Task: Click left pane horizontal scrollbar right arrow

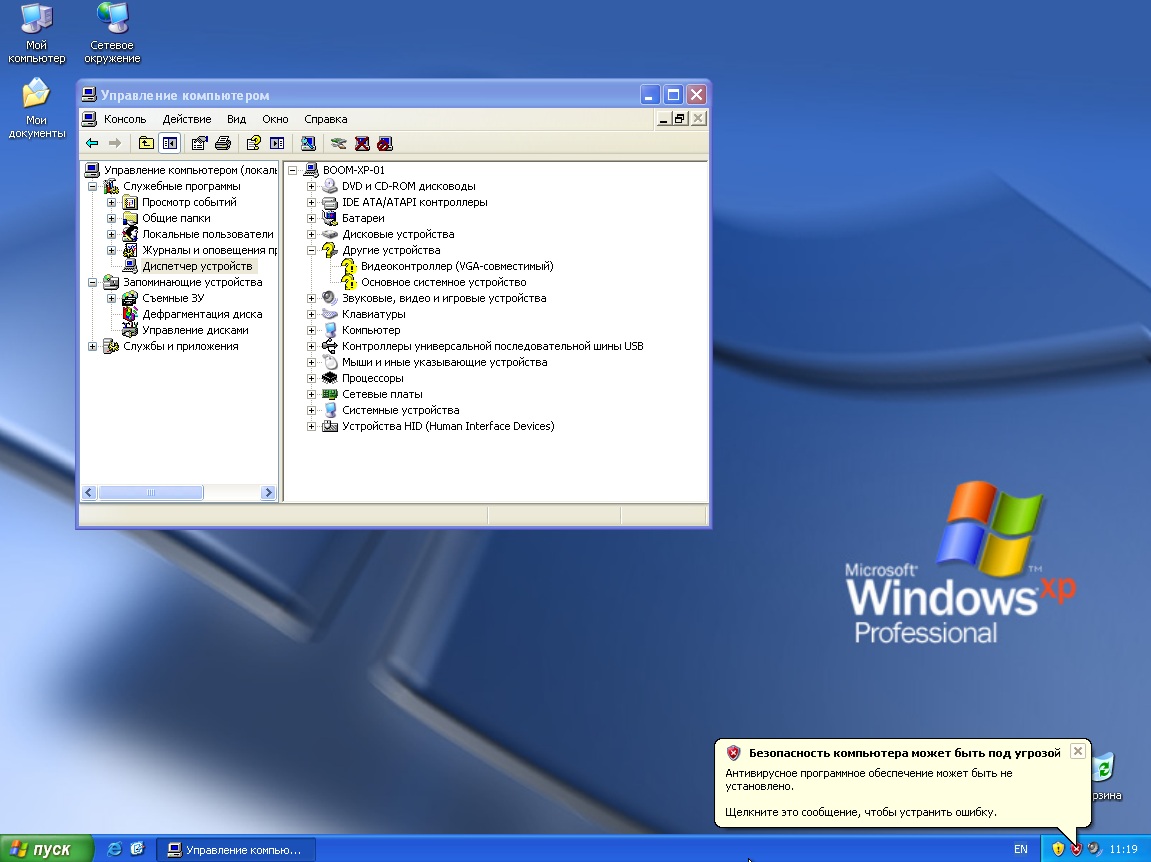Action: 268,493
